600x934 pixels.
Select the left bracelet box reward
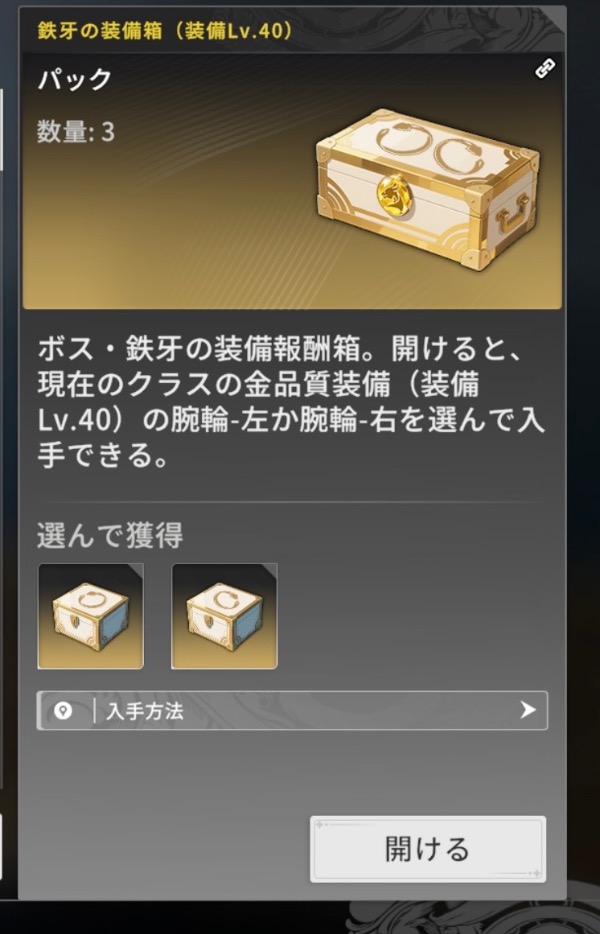tap(91, 616)
